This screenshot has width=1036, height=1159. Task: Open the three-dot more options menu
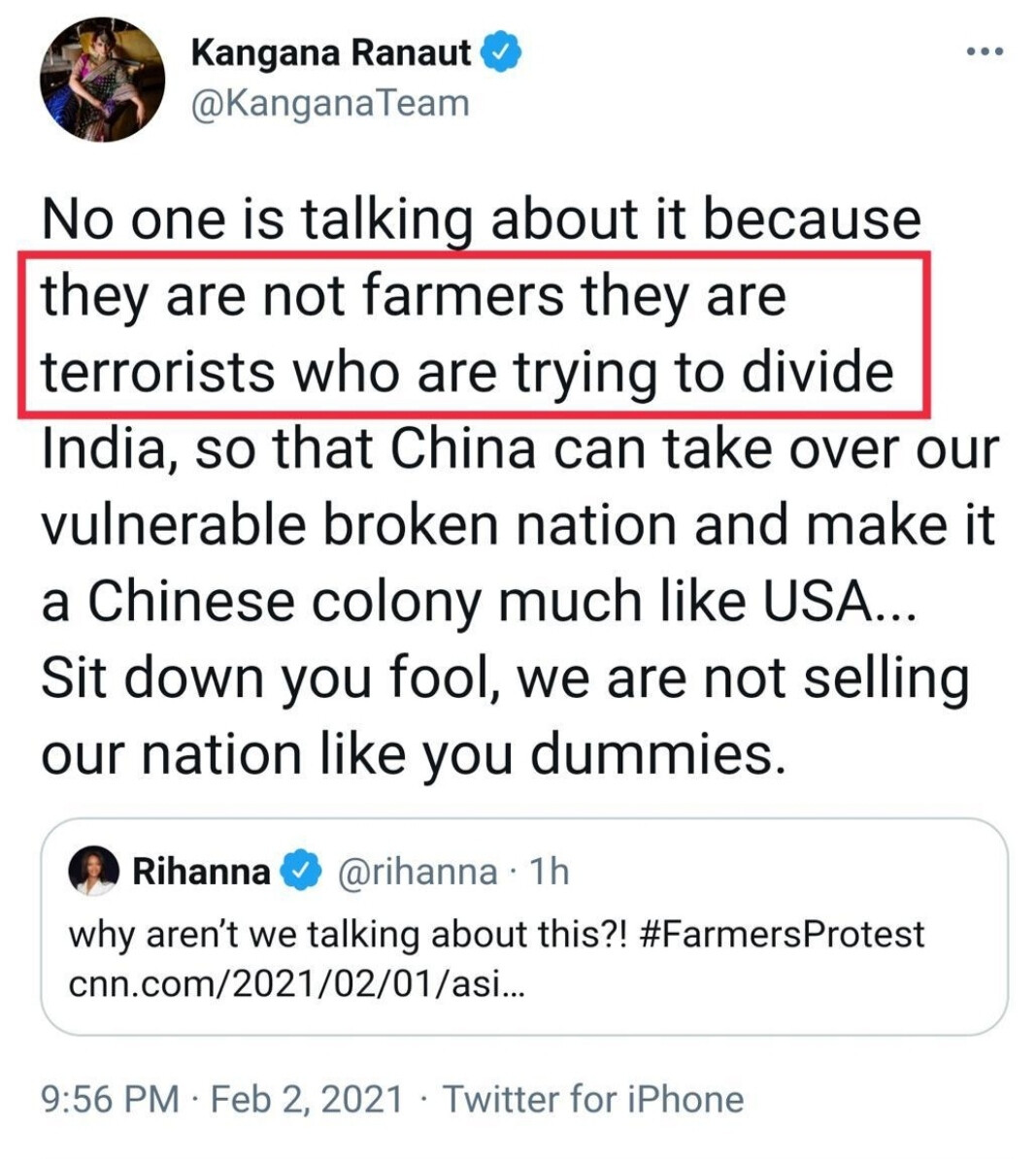[984, 51]
